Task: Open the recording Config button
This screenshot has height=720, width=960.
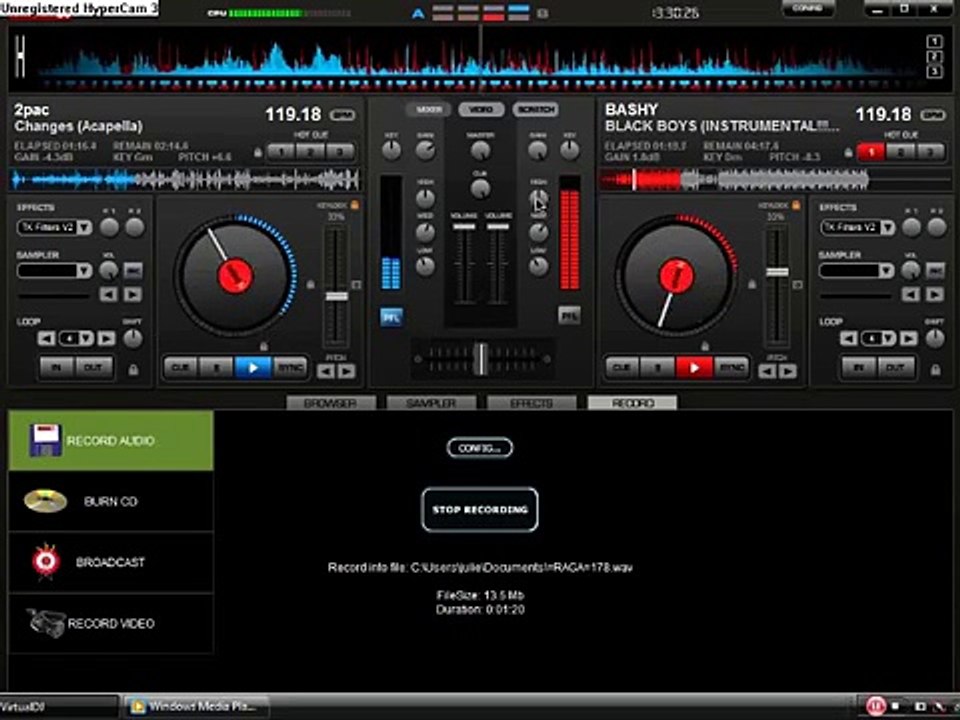Action: click(x=479, y=448)
